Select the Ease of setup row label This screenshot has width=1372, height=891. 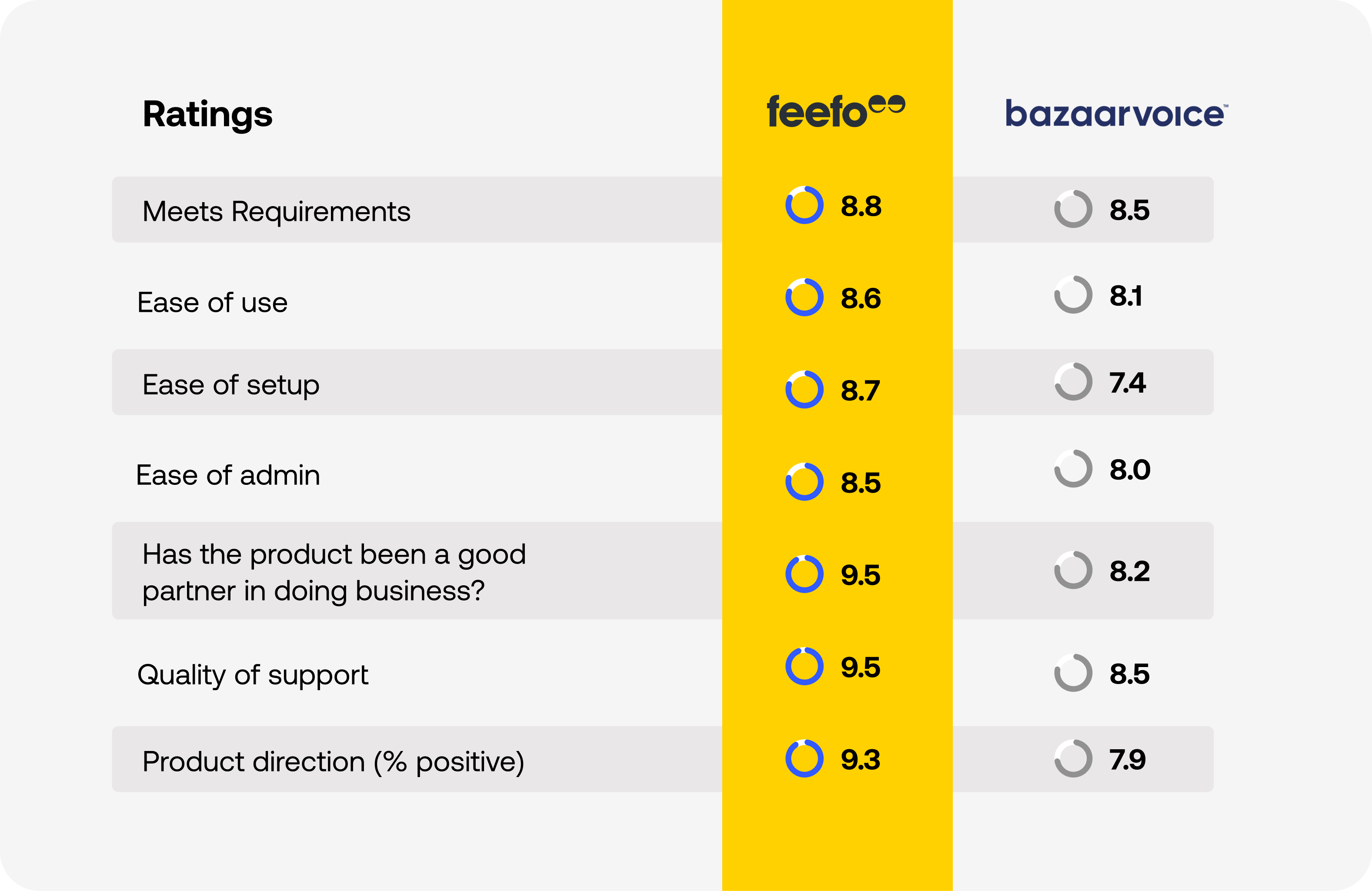coord(230,385)
